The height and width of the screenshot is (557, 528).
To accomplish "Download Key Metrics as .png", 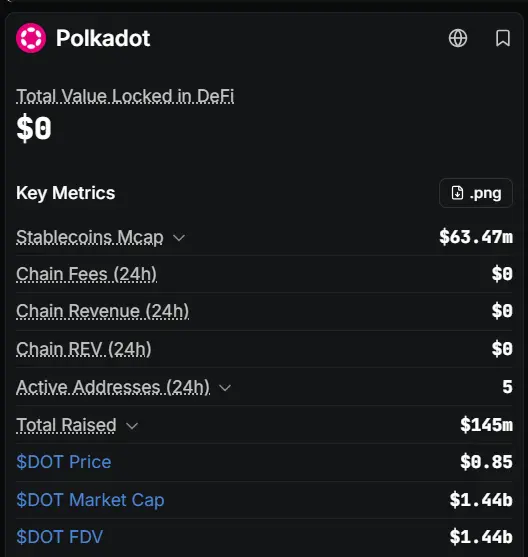I will point(476,193).
